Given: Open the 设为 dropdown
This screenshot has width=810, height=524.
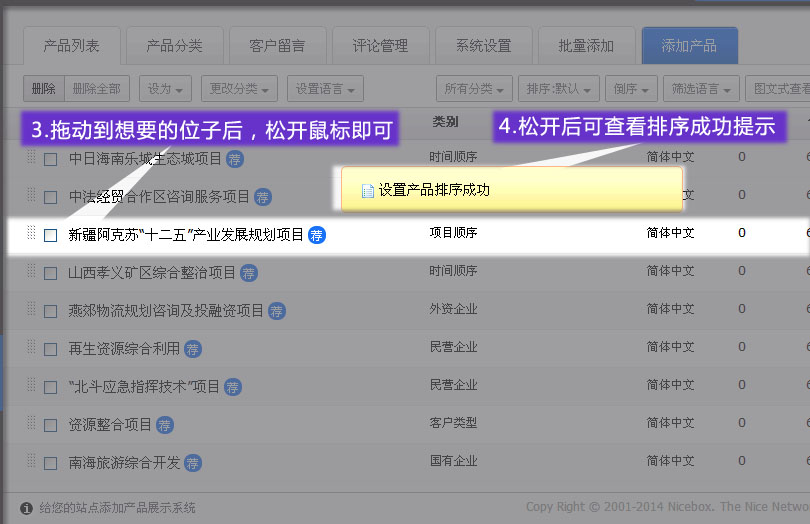Looking at the screenshot, I should [165, 89].
